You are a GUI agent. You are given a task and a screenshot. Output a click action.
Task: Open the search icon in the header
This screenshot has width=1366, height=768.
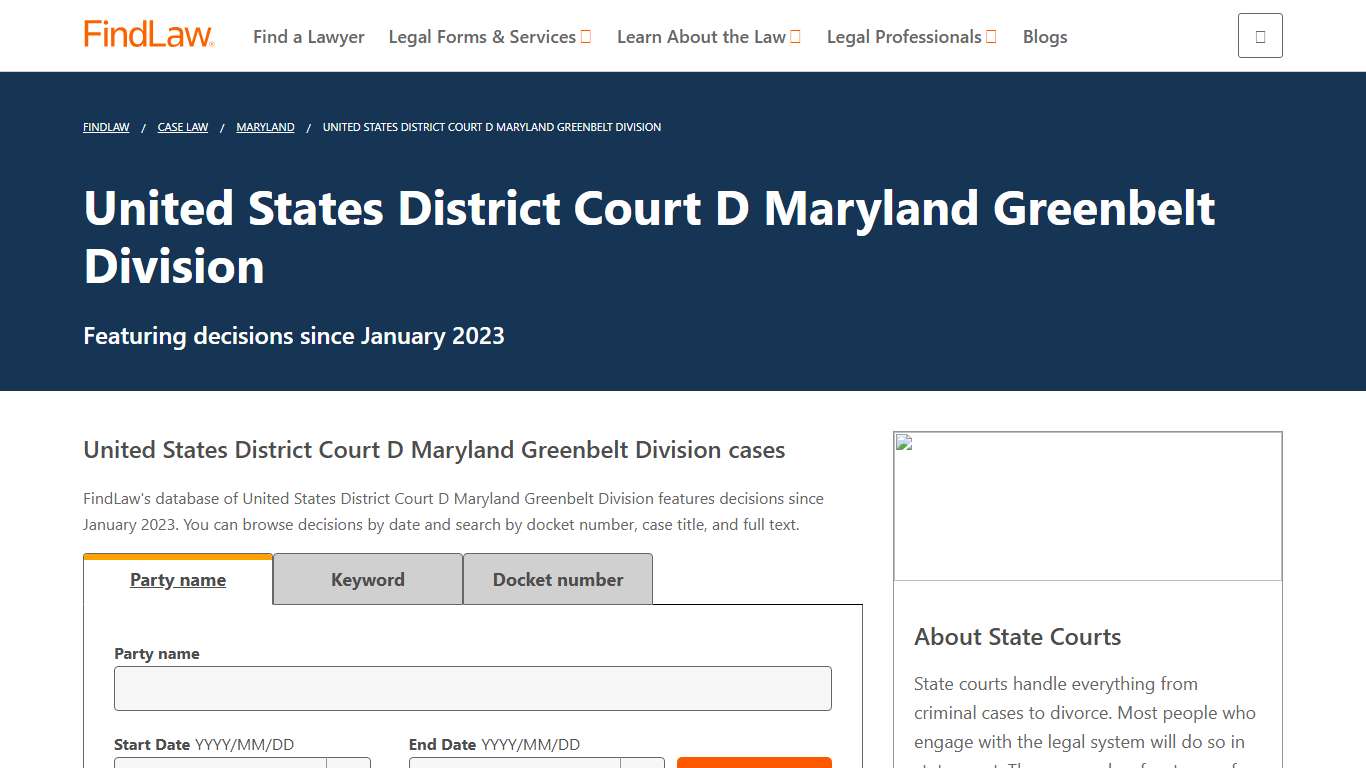coord(1259,34)
